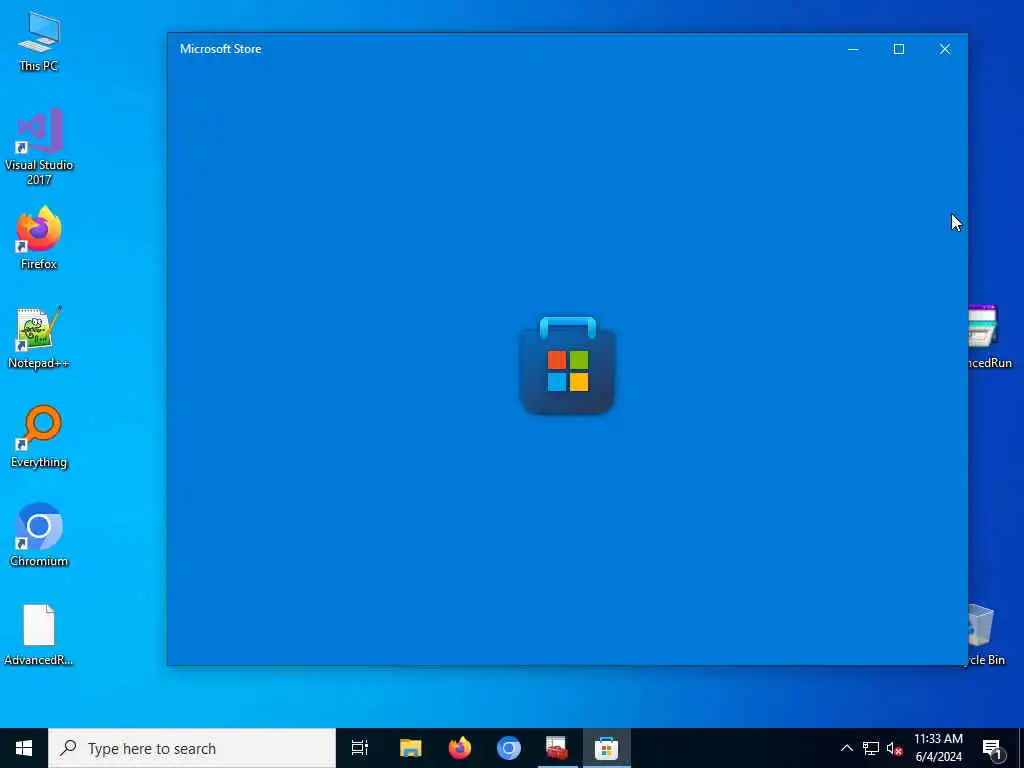Click the Microsoft Store title text
The width and height of the screenshot is (1024, 768).
point(221,49)
